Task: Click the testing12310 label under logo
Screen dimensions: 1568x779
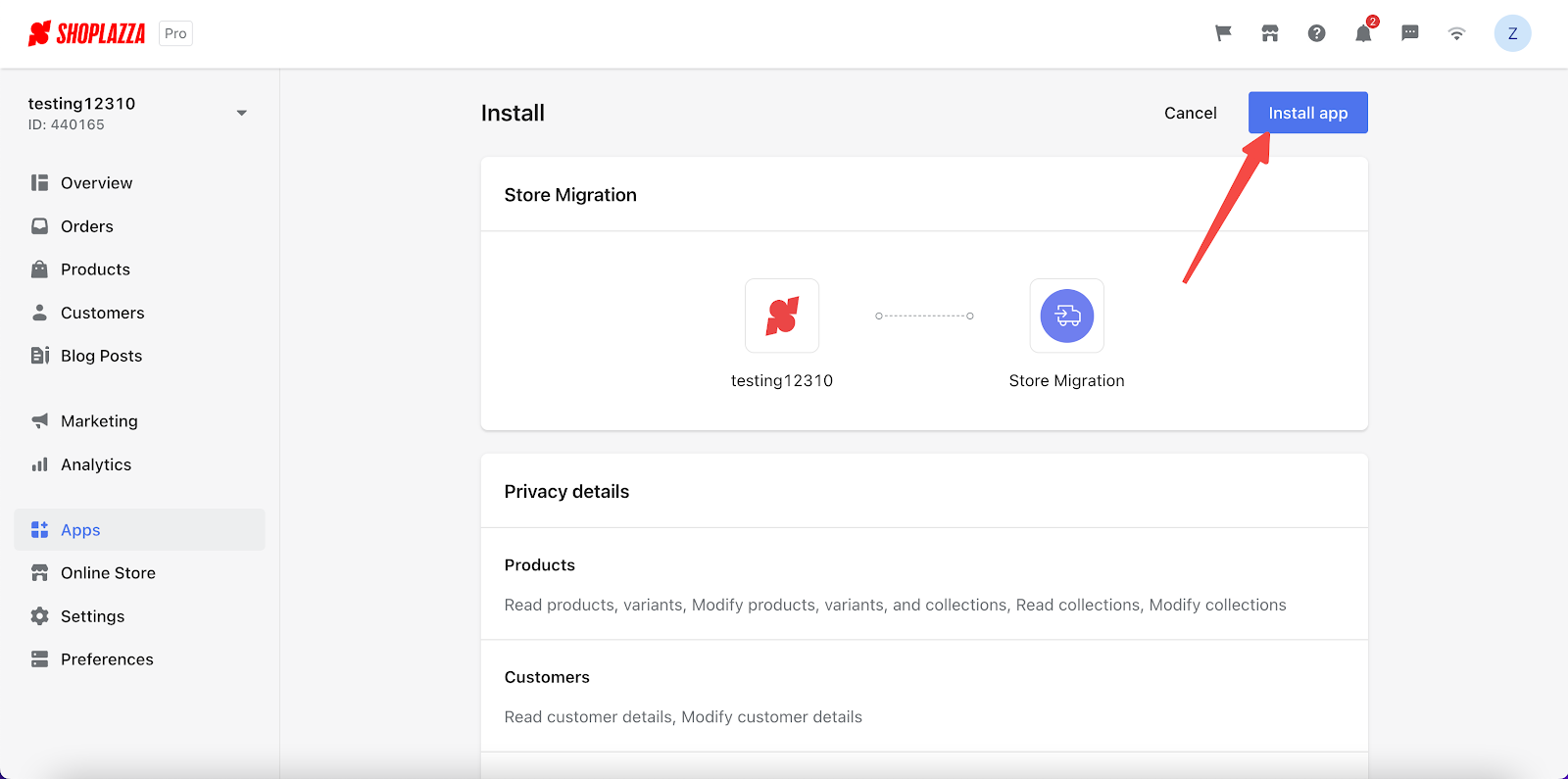Action: click(x=782, y=381)
